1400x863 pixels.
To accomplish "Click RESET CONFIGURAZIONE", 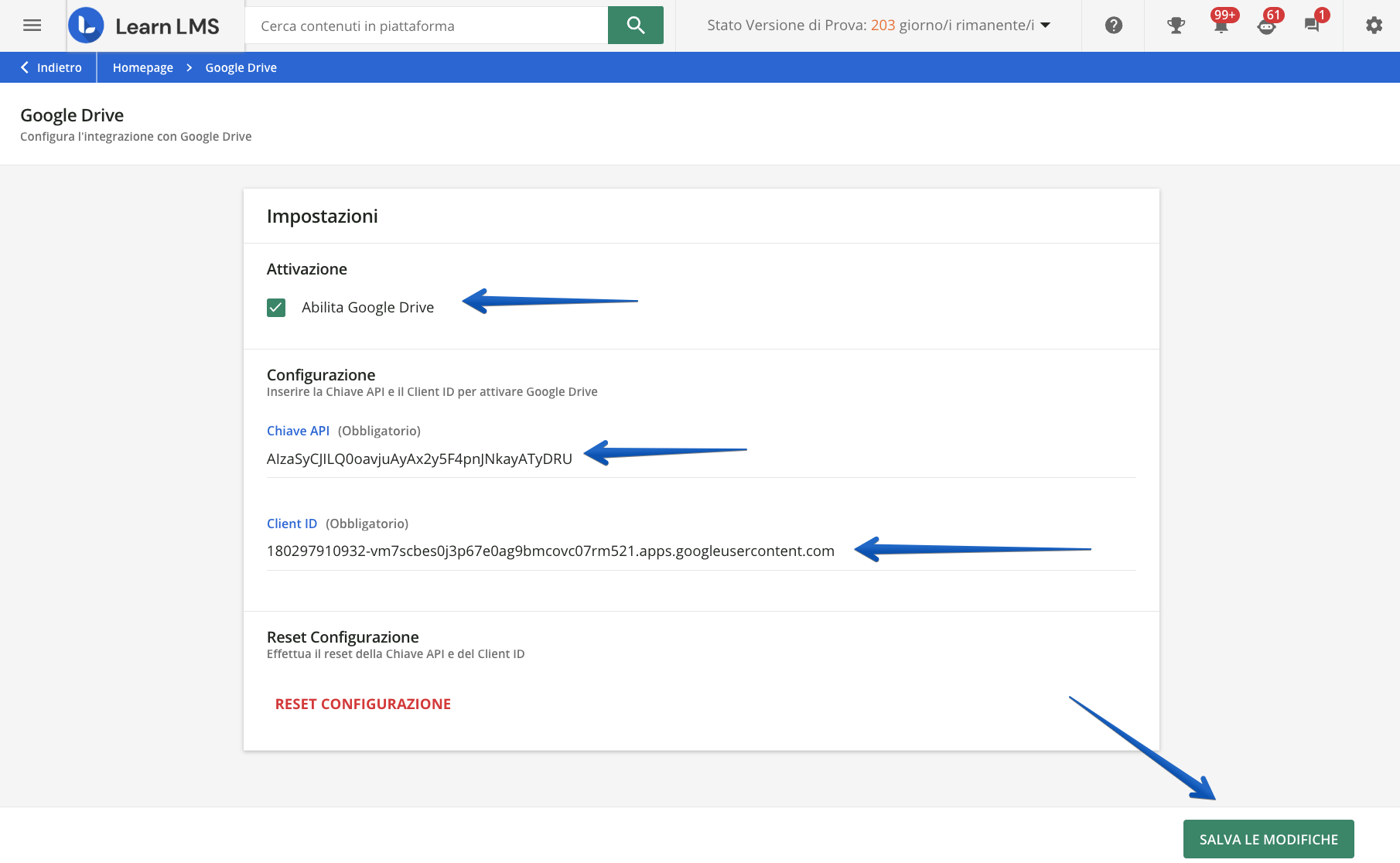I will [x=363, y=704].
